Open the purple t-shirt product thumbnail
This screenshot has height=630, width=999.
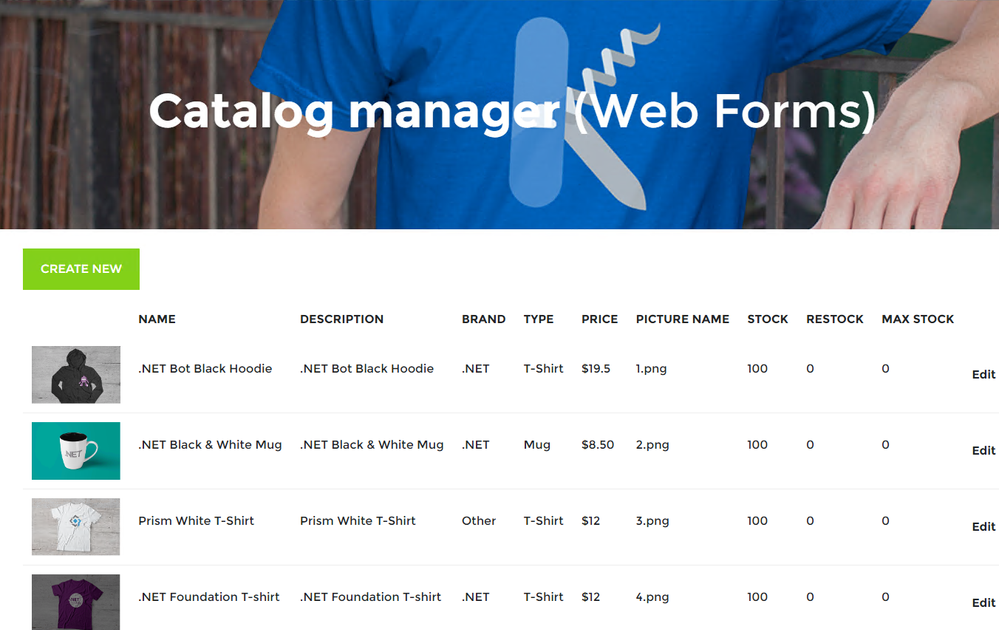(76, 602)
